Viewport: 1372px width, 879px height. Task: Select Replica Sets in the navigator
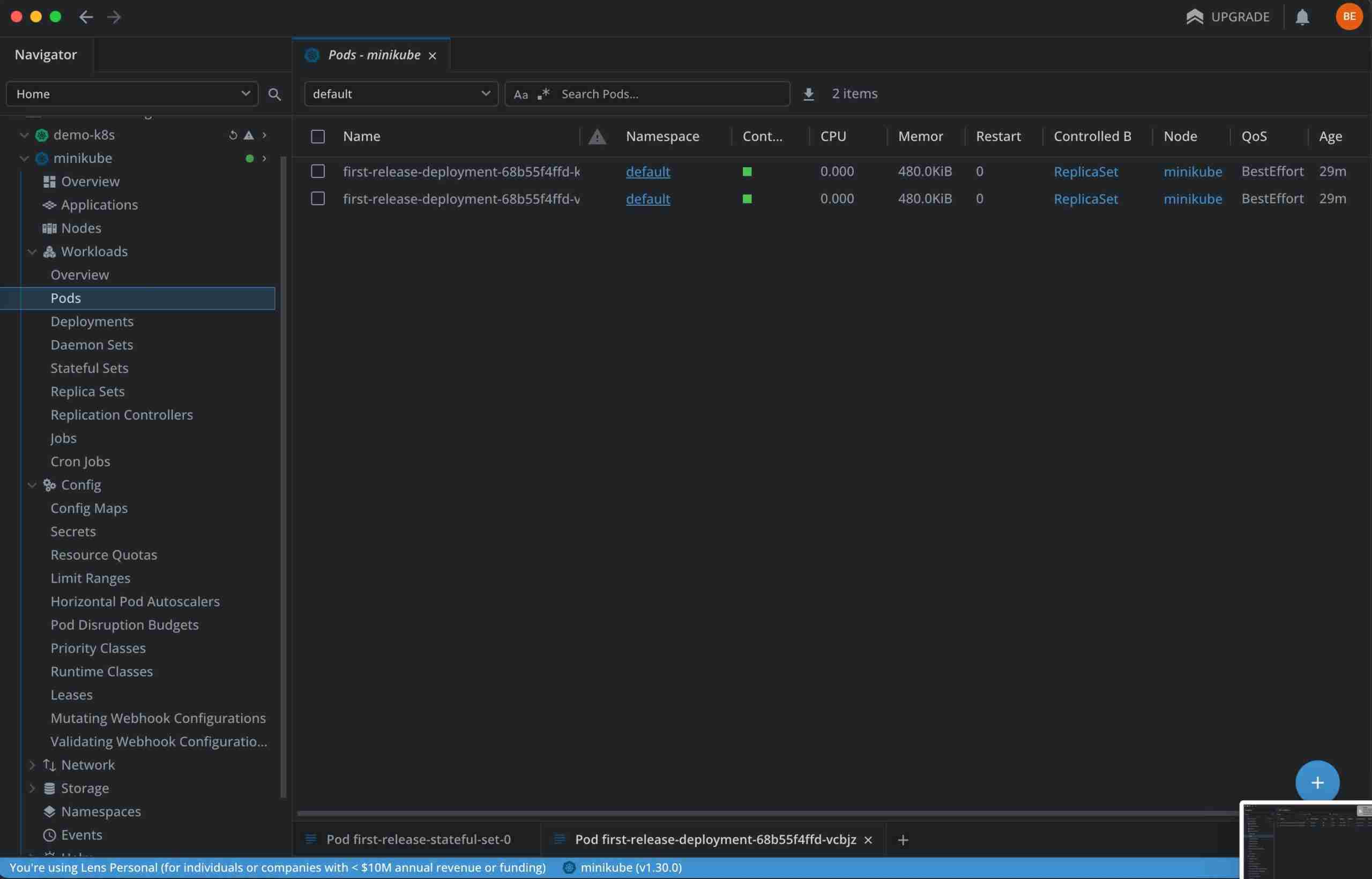click(87, 392)
